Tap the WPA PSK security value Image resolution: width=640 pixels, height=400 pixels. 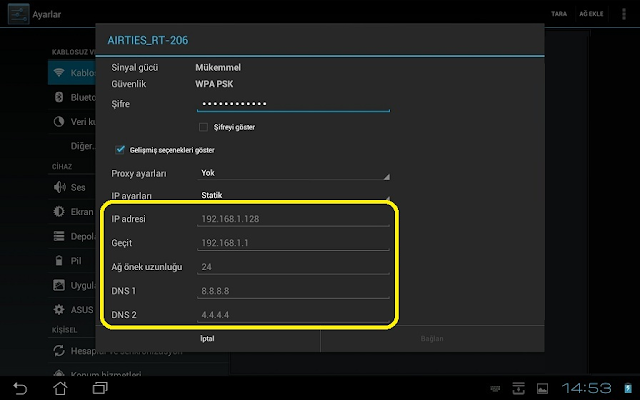(214, 84)
